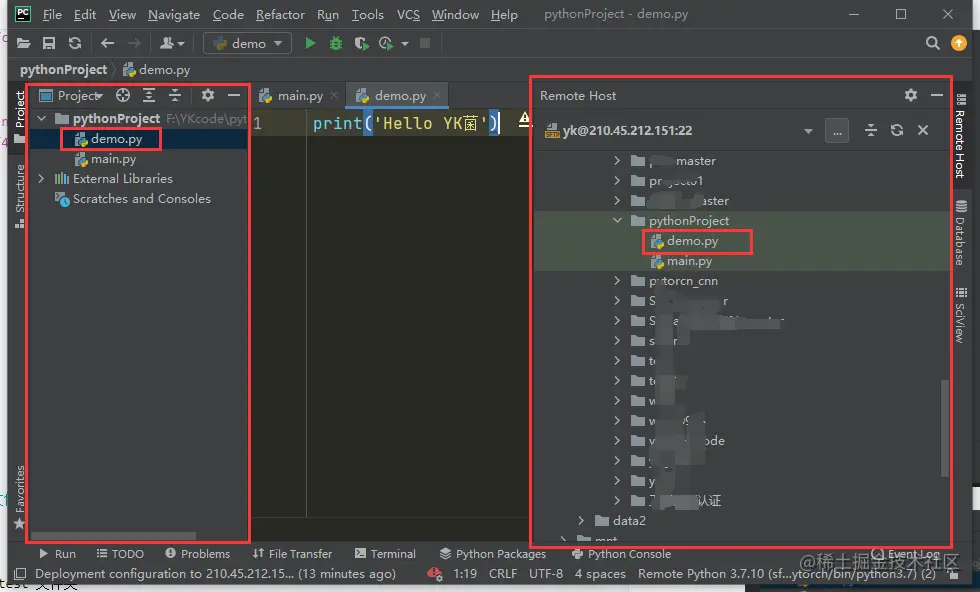Open the Terminal tool window

pyautogui.click(x=385, y=554)
